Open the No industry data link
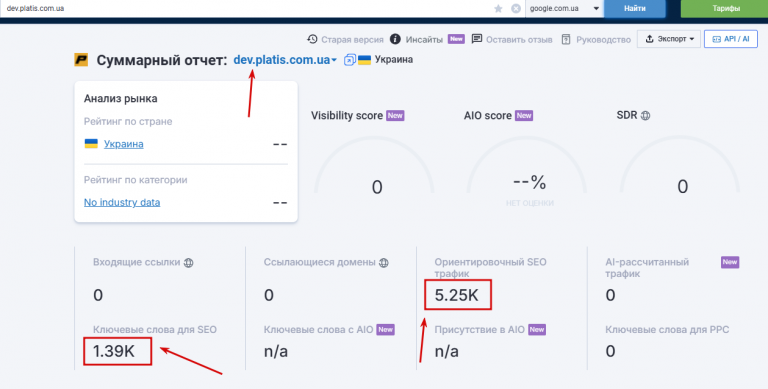Screen dimensions: 768x389 (x=122, y=202)
